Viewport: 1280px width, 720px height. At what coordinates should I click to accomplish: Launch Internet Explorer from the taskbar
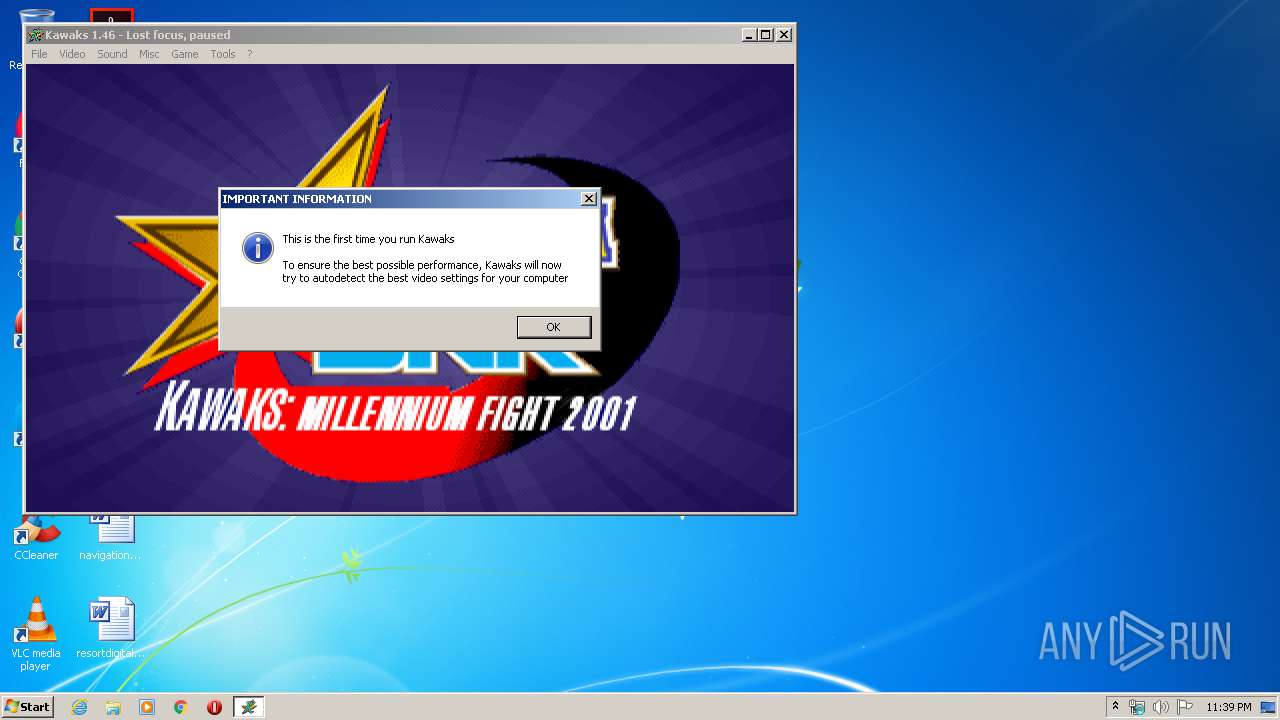[x=79, y=707]
